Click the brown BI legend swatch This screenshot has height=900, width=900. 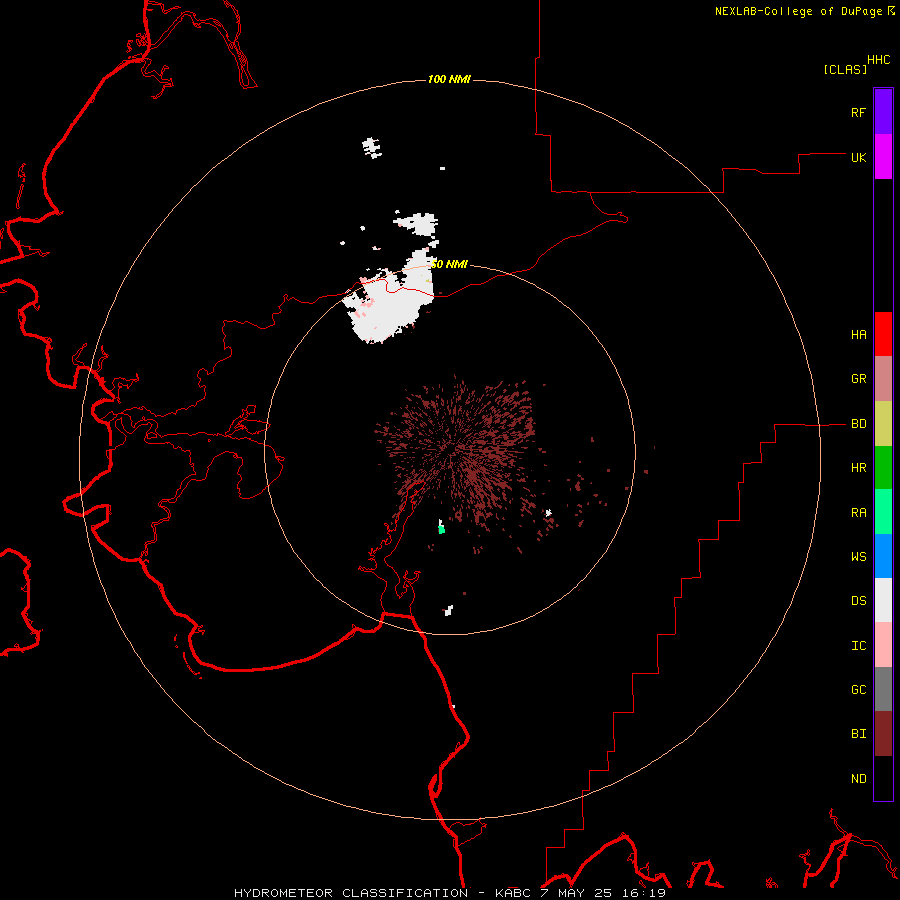coord(883,734)
